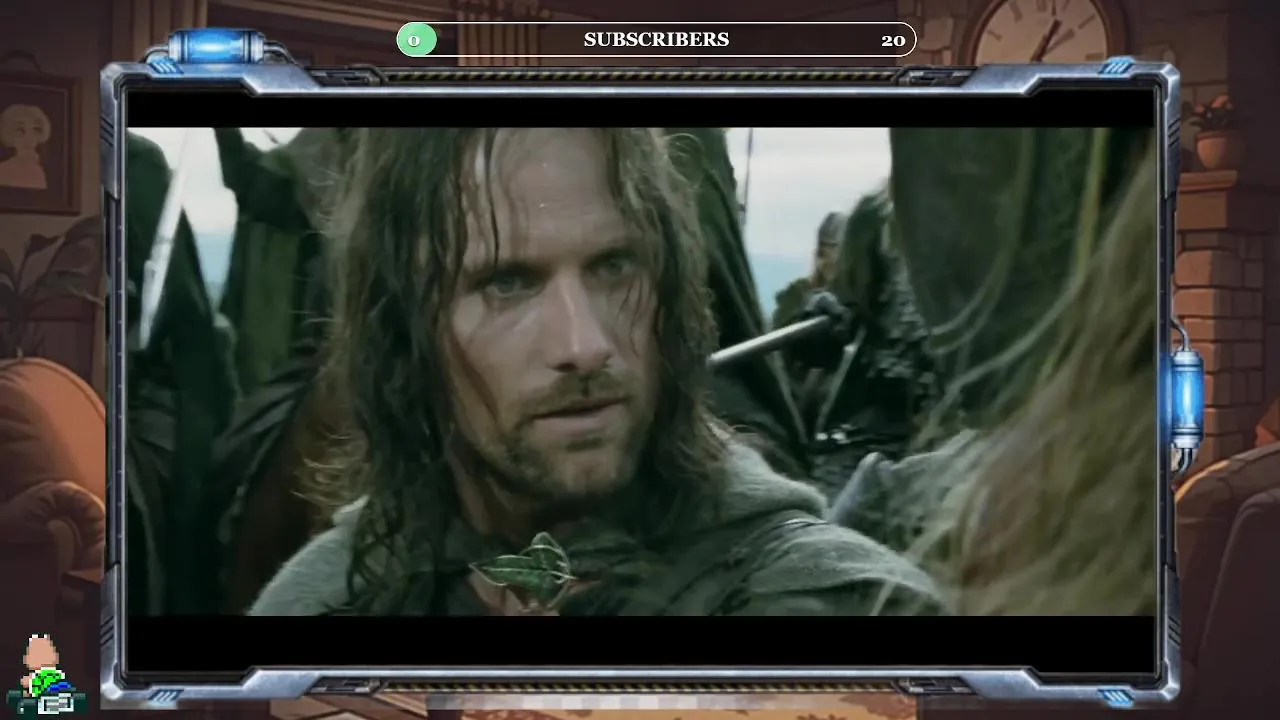Screen dimensions: 1280x720
Task: Click the SUBSCRIBERS goal bar label
Action: point(656,40)
